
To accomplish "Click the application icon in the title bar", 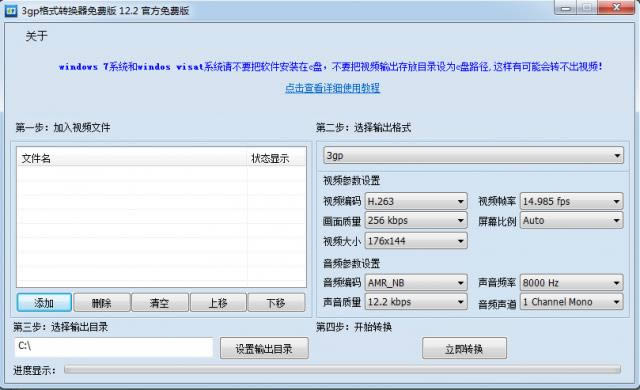I will point(11,10).
